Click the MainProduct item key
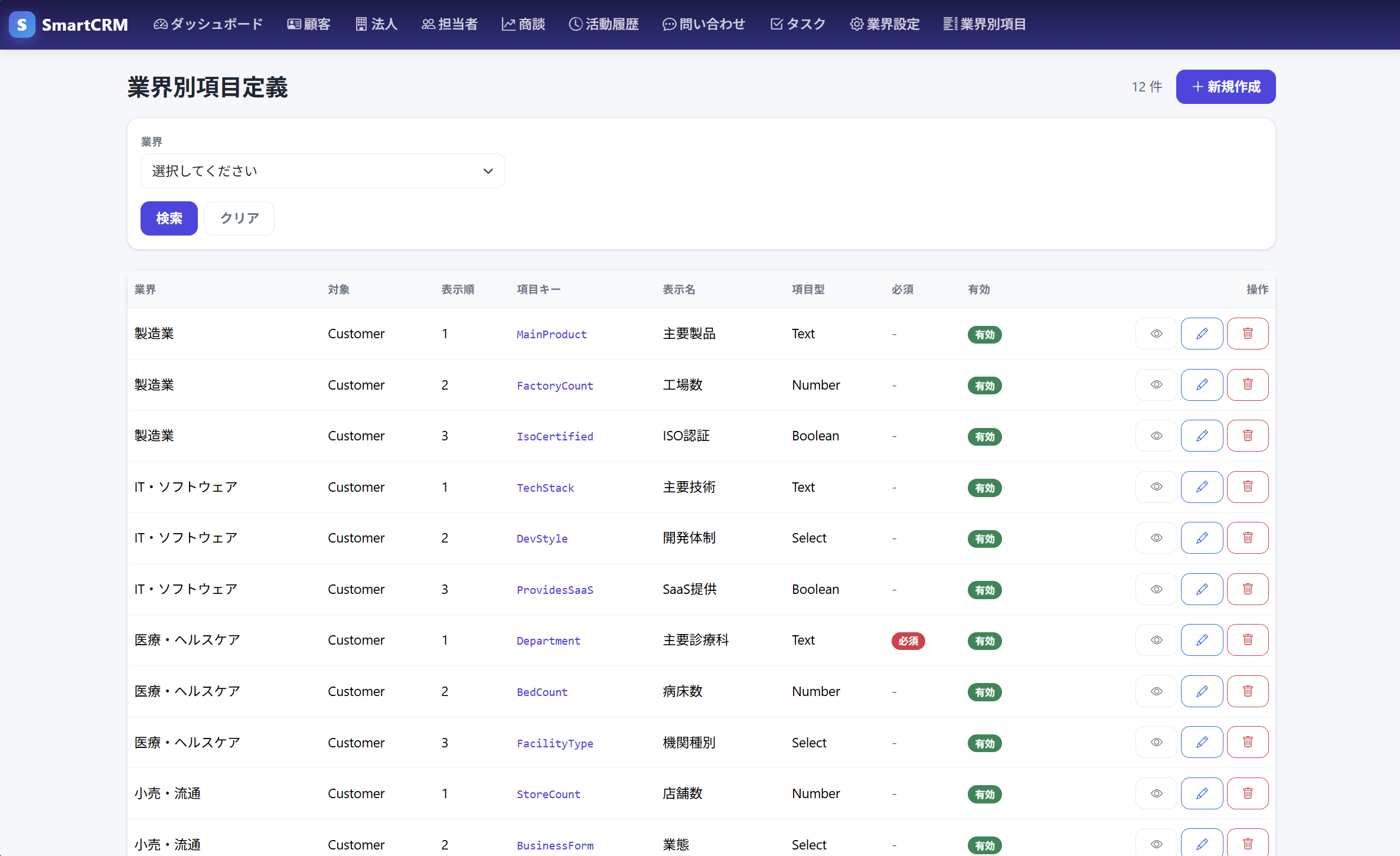The image size is (1400, 856). pos(551,334)
